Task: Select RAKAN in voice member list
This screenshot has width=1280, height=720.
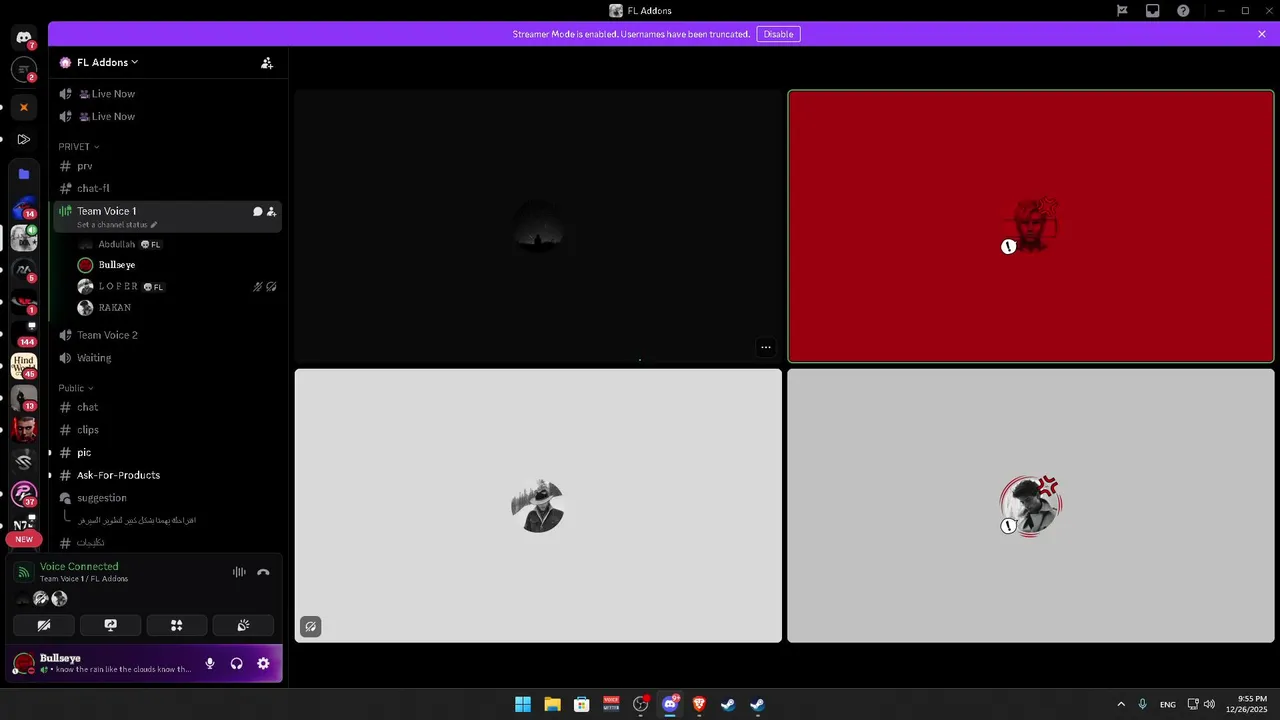Action: 176,308
